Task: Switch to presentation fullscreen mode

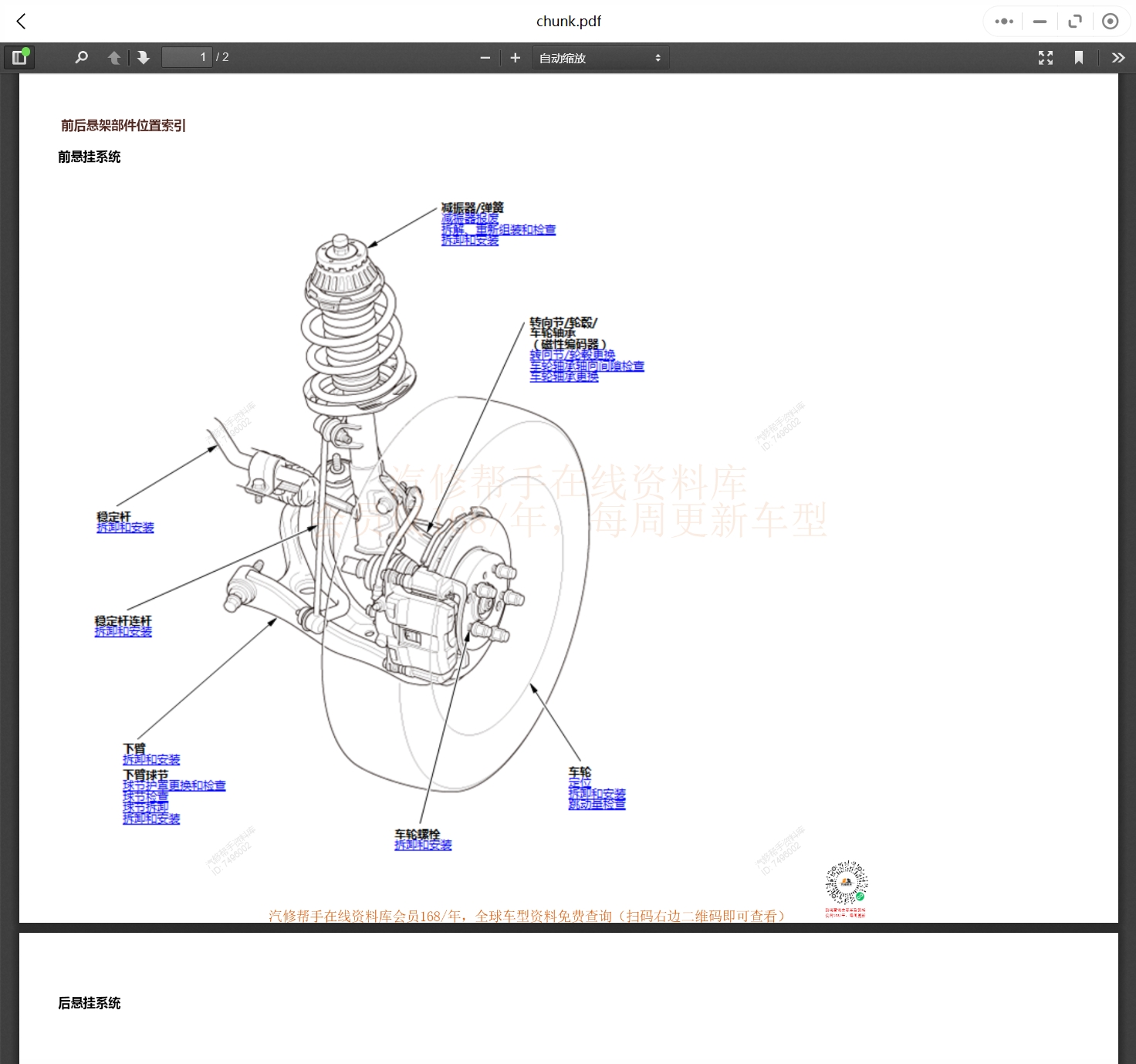Action: [1046, 58]
